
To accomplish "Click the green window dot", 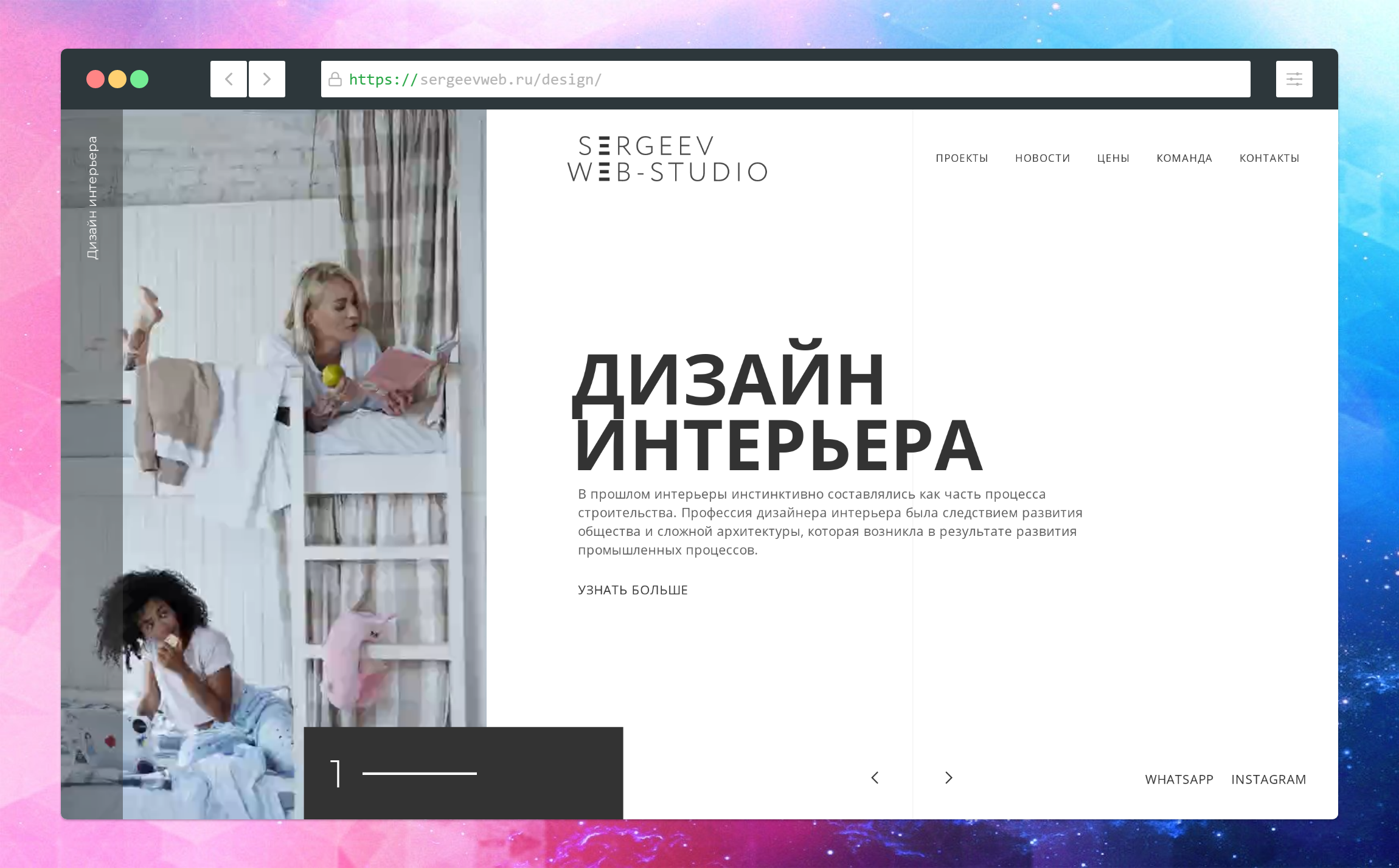I will click(x=139, y=79).
